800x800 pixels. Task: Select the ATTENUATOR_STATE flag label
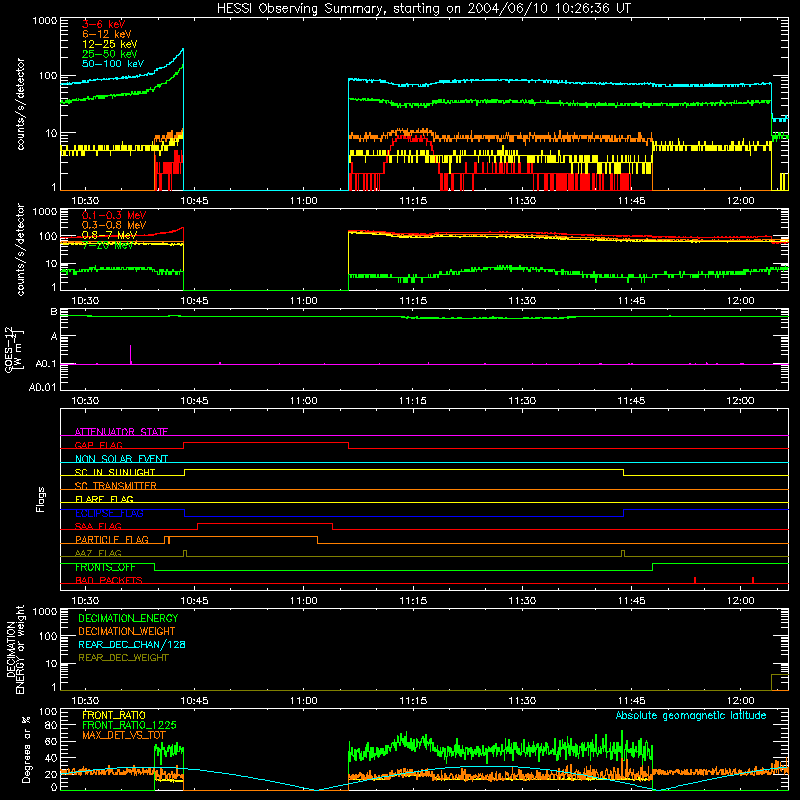121,432
